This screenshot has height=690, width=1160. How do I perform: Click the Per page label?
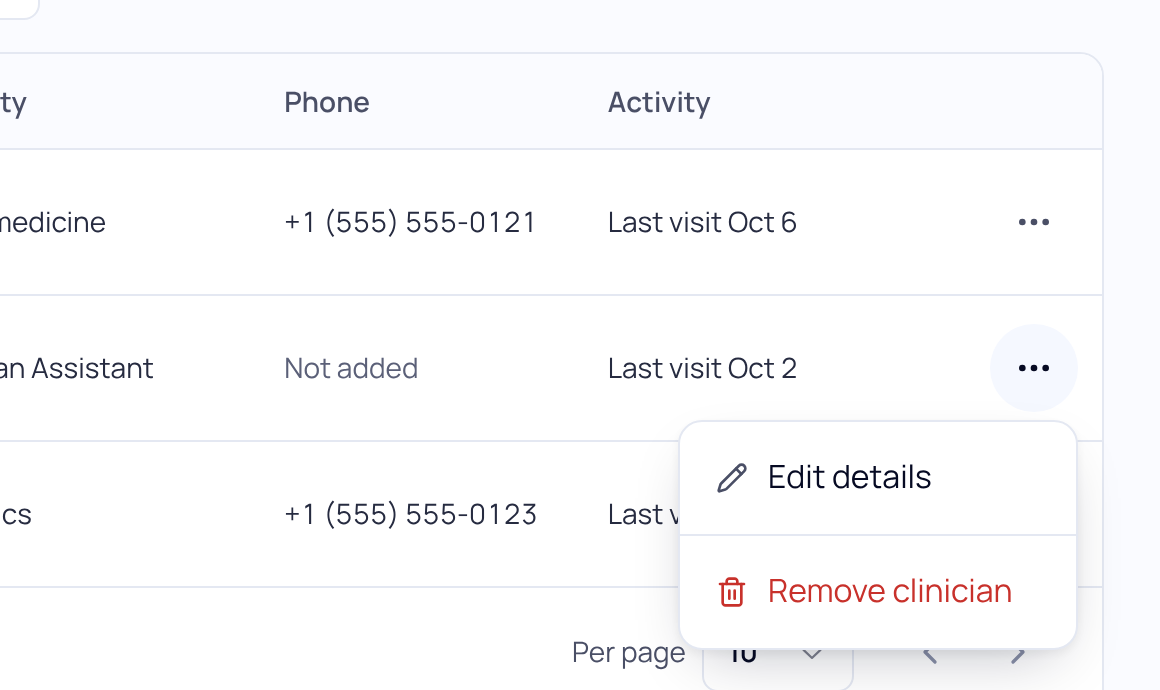(x=628, y=654)
